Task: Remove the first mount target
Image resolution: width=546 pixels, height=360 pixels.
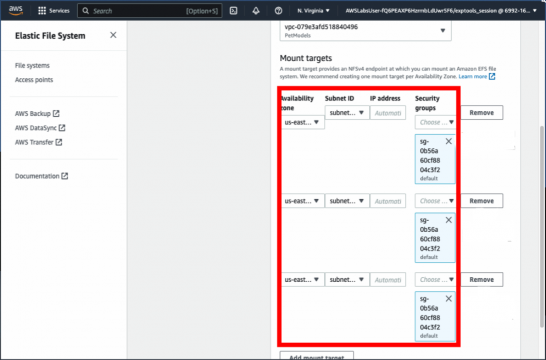Action: (482, 113)
